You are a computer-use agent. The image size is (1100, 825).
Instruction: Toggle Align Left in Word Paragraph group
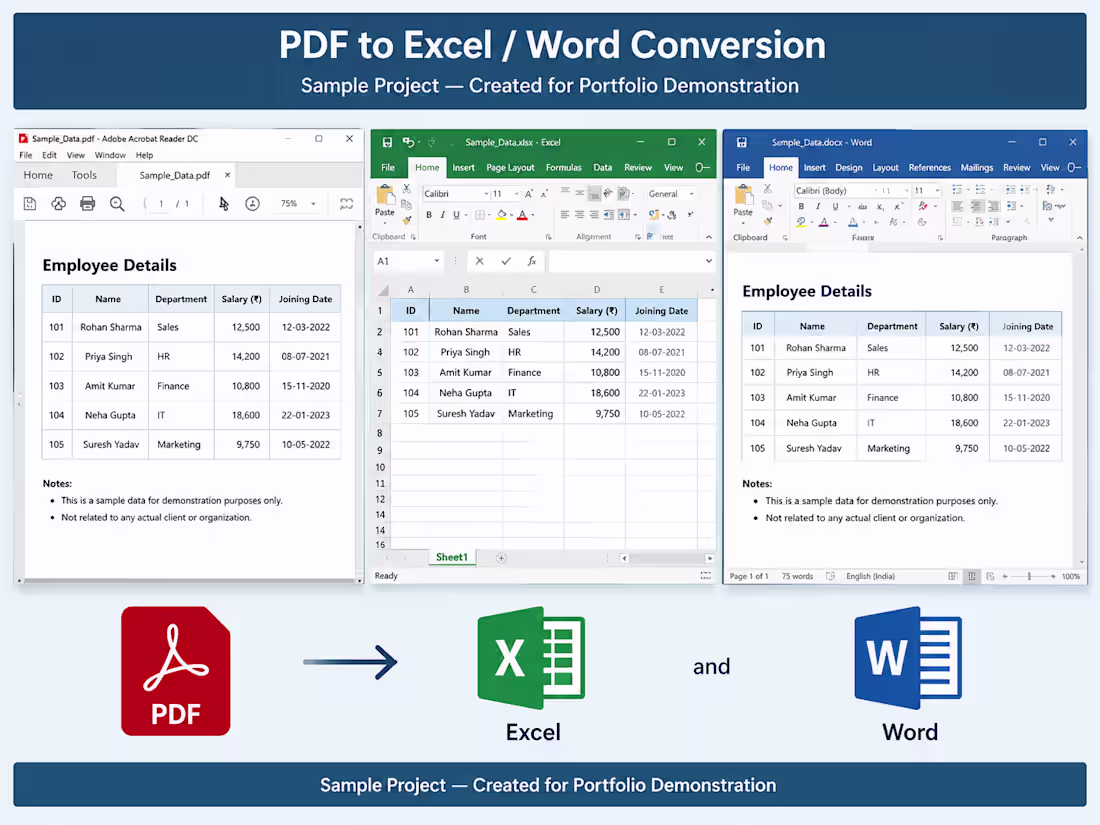tap(958, 206)
